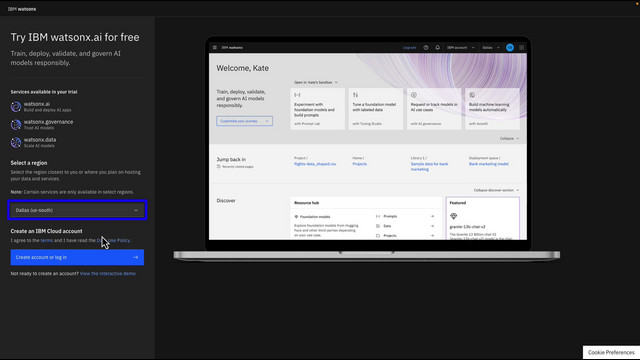Click Upgrade link in laptop preview header

point(409,47)
